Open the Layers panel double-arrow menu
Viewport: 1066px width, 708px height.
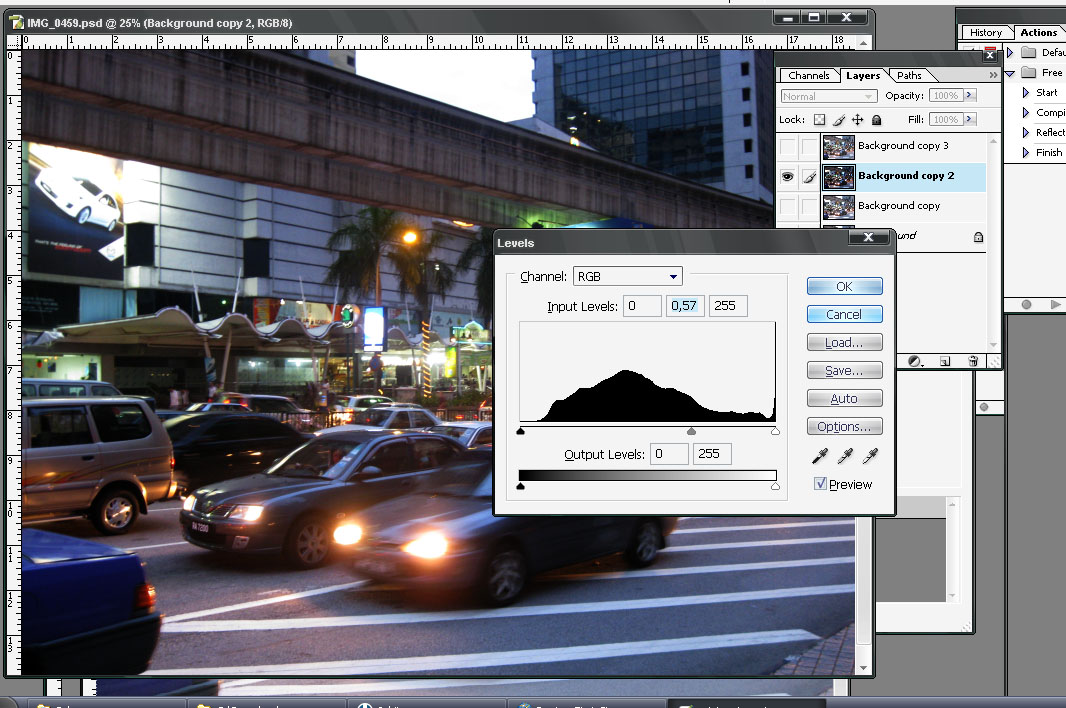(993, 75)
